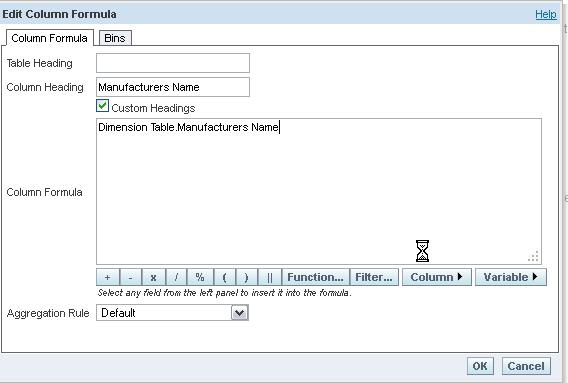Click the formula box resize grip
The width and height of the screenshot is (568, 383).
tap(533, 256)
